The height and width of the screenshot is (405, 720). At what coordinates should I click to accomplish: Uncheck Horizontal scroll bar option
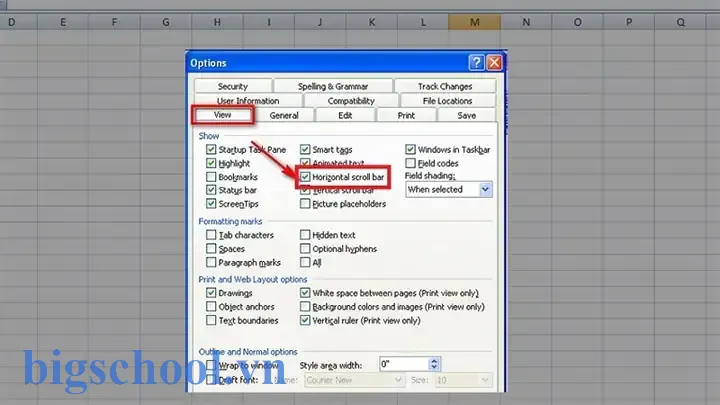pyautogui.click(x=305, y=177)
